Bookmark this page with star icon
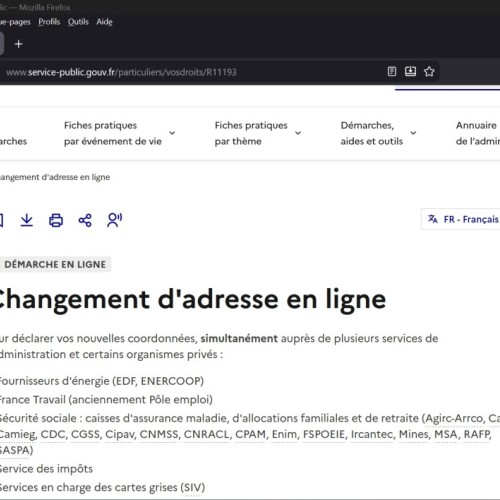 click(x=429, y=72)
